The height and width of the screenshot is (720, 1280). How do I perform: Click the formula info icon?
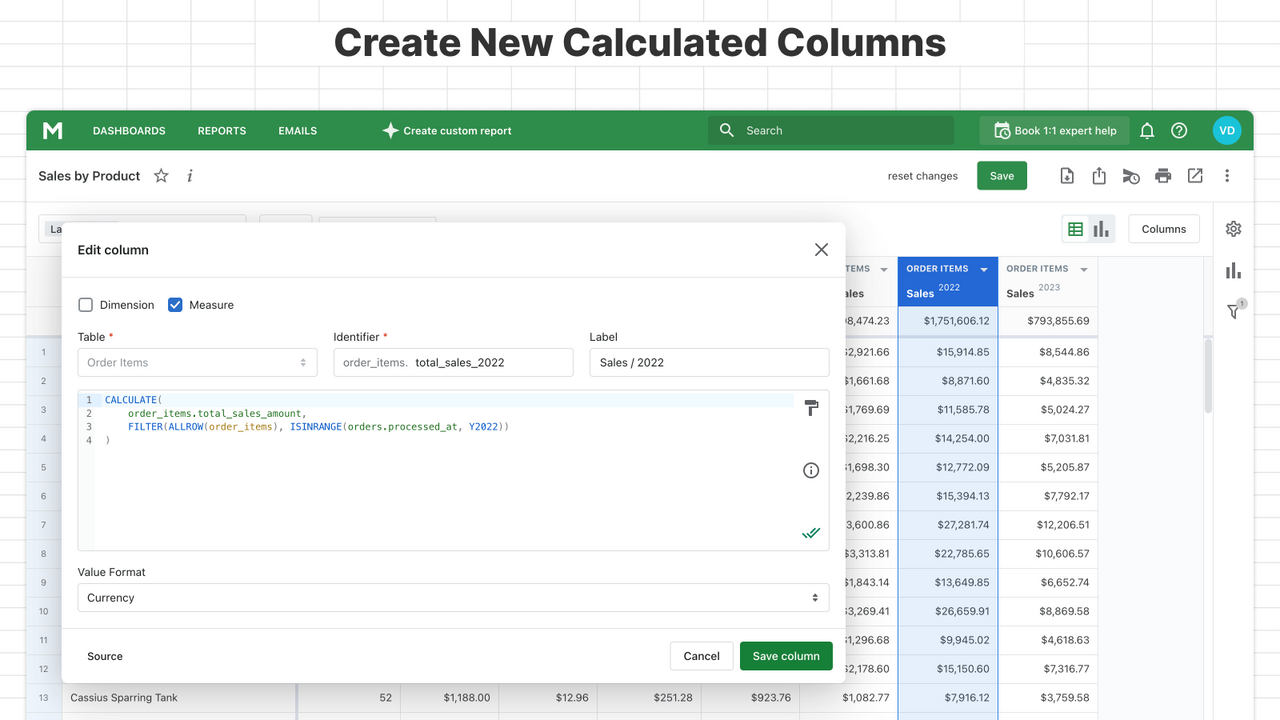[811, 470]
